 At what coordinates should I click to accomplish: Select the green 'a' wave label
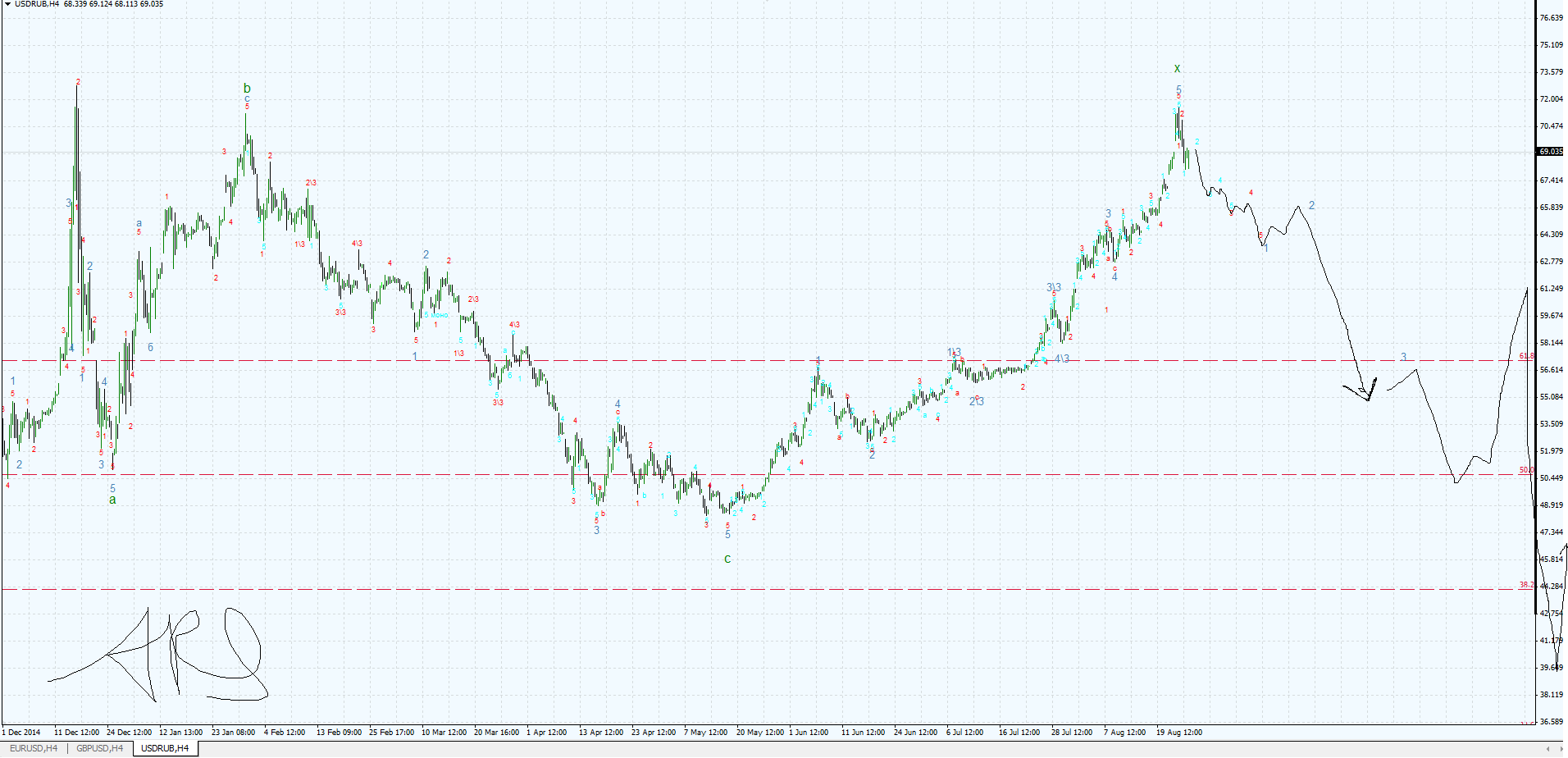[x=112, y=500]
